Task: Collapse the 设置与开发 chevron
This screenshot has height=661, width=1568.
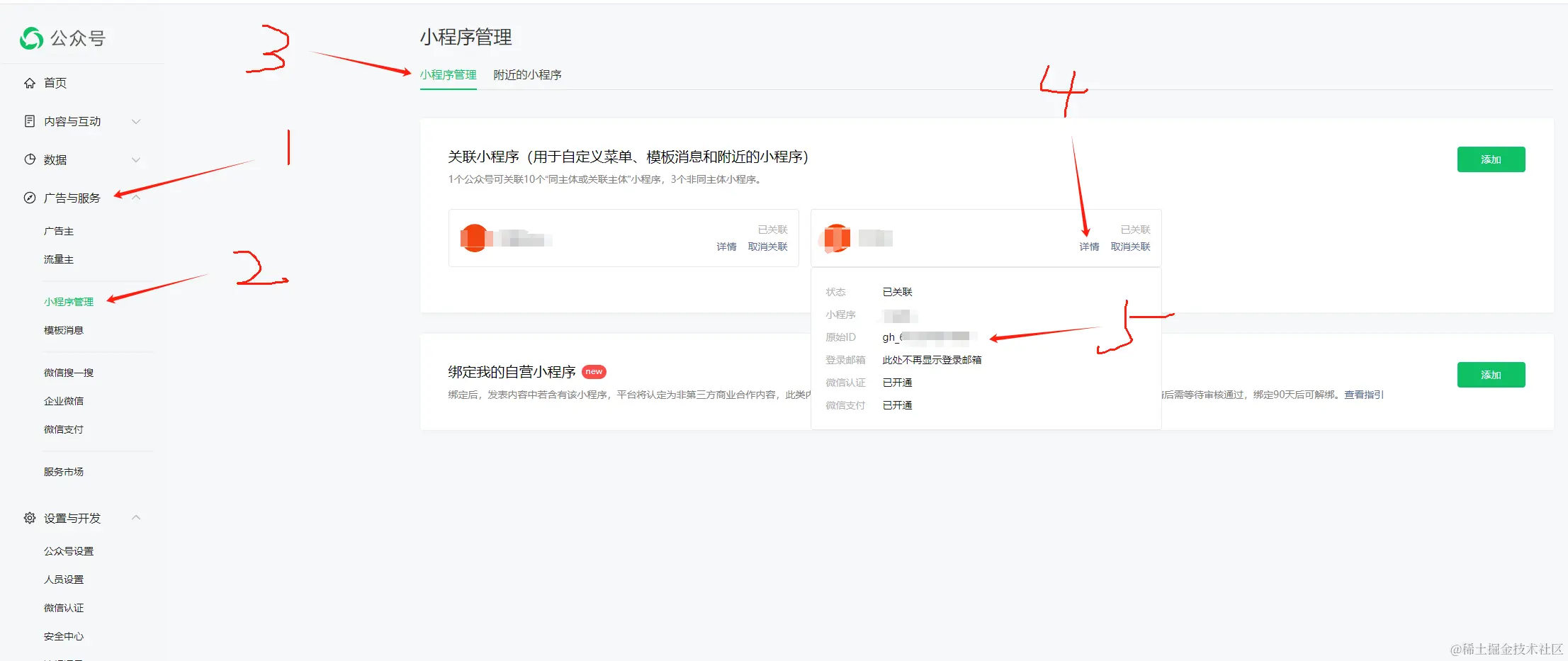Action: [136, 518]
